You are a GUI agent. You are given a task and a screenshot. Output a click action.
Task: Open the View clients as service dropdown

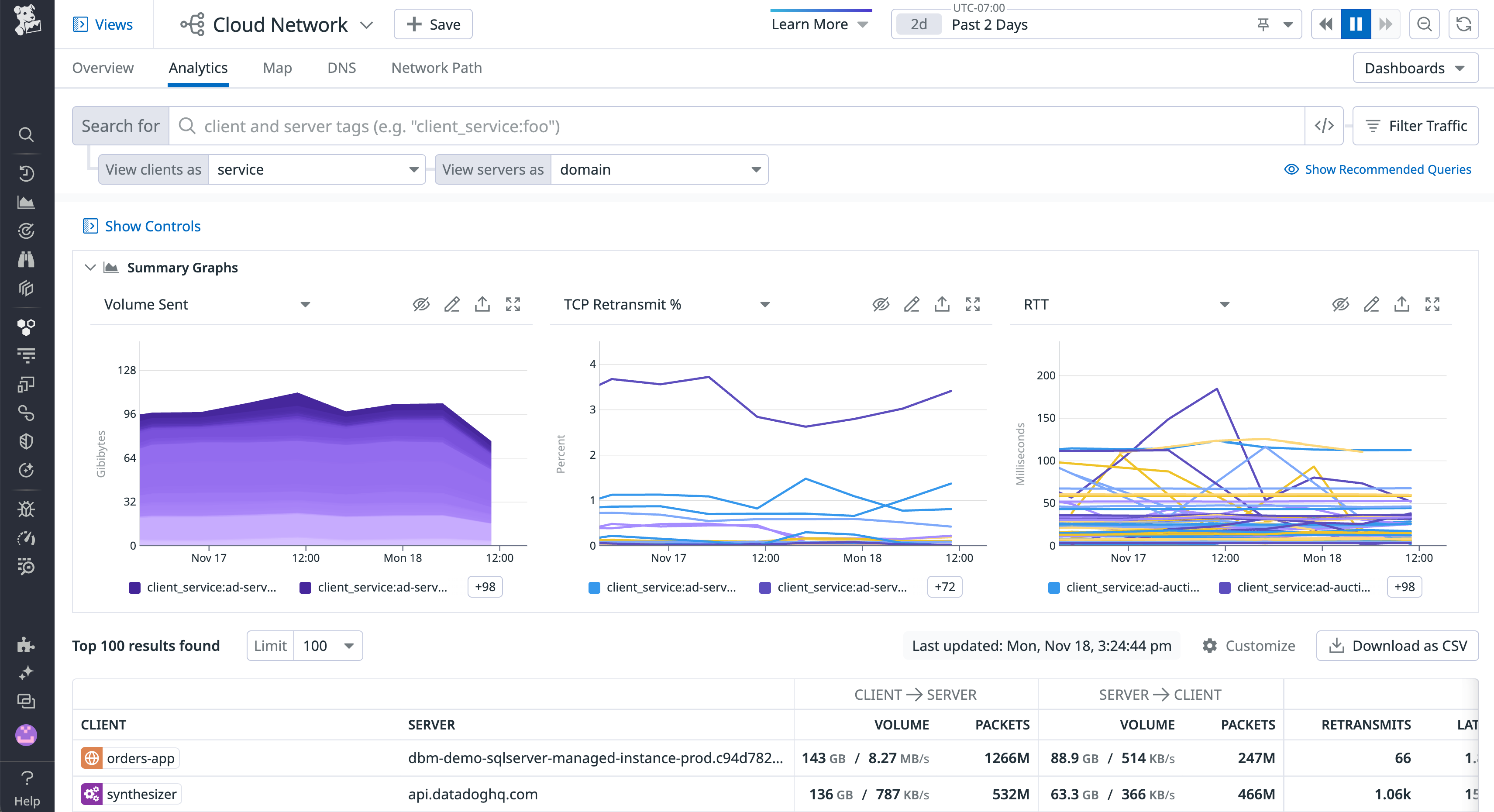click(317, 169)
